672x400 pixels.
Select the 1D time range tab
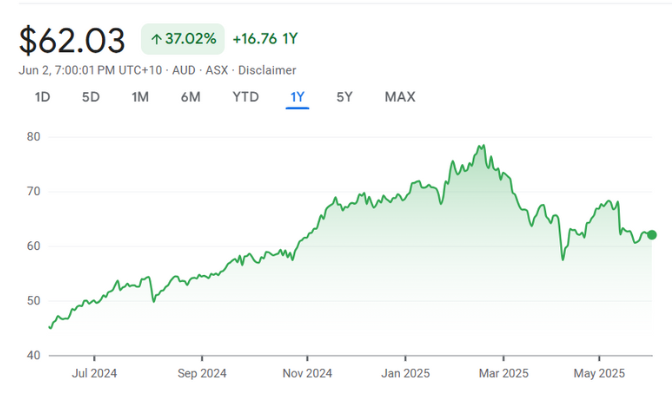pos(42,97)
